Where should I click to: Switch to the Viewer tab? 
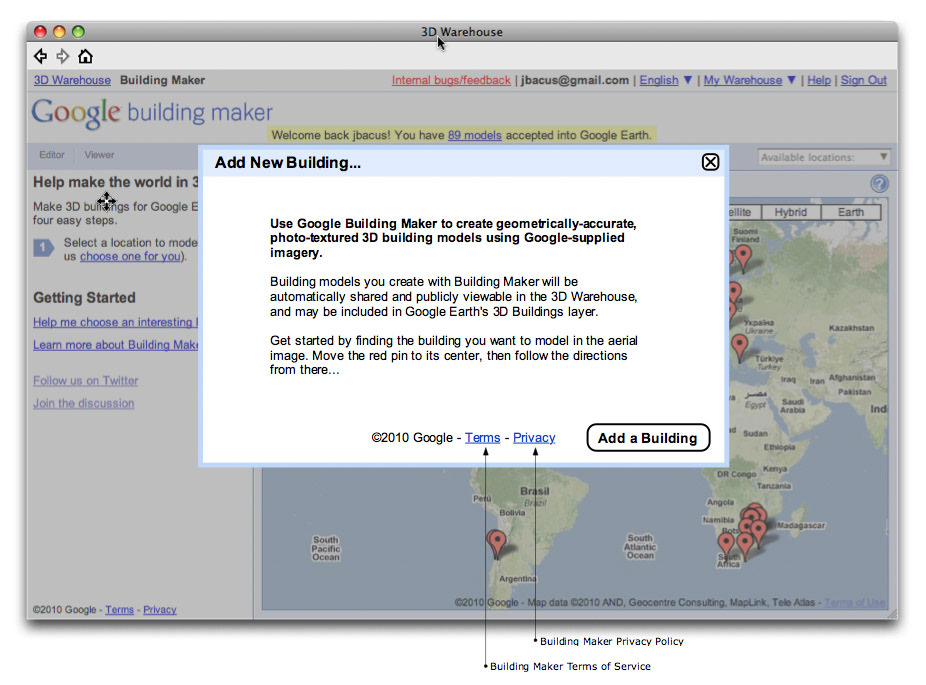click(99, 155)
